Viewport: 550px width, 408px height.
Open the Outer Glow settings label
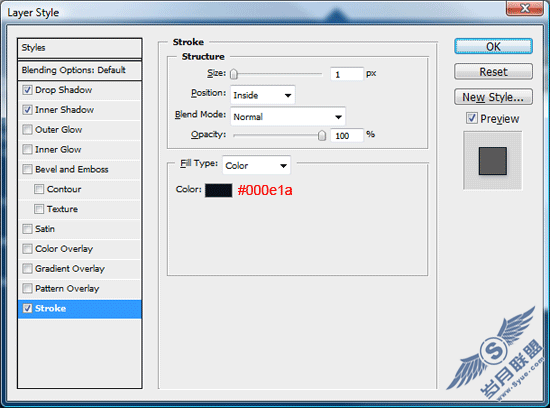coord(59,130)
